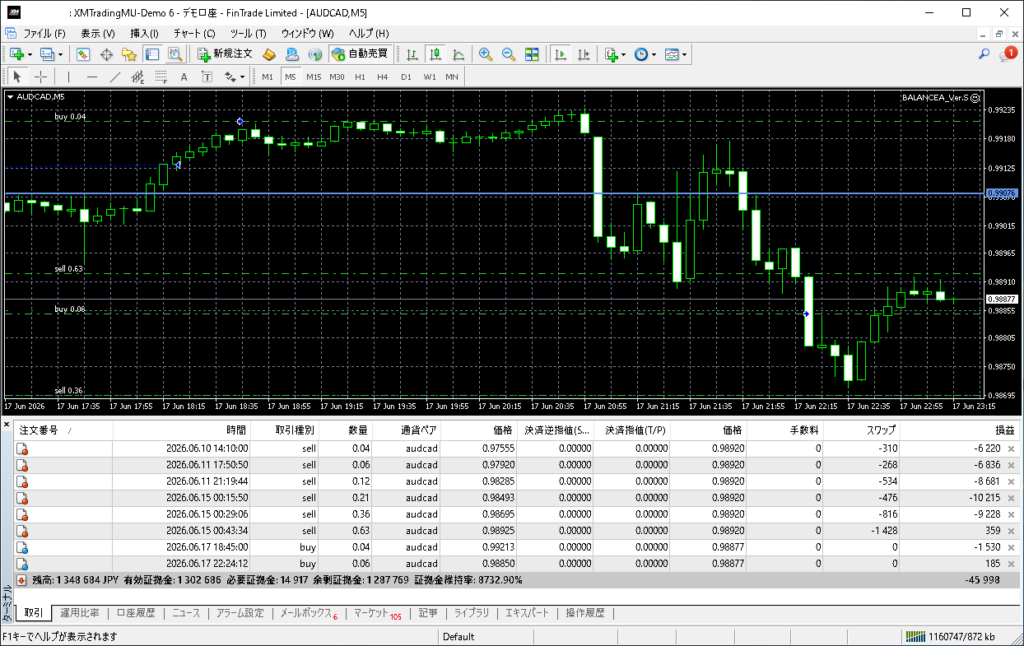Open the new chart icon
The height and width of the screenshot is (646, 1024).
point(16,54)
